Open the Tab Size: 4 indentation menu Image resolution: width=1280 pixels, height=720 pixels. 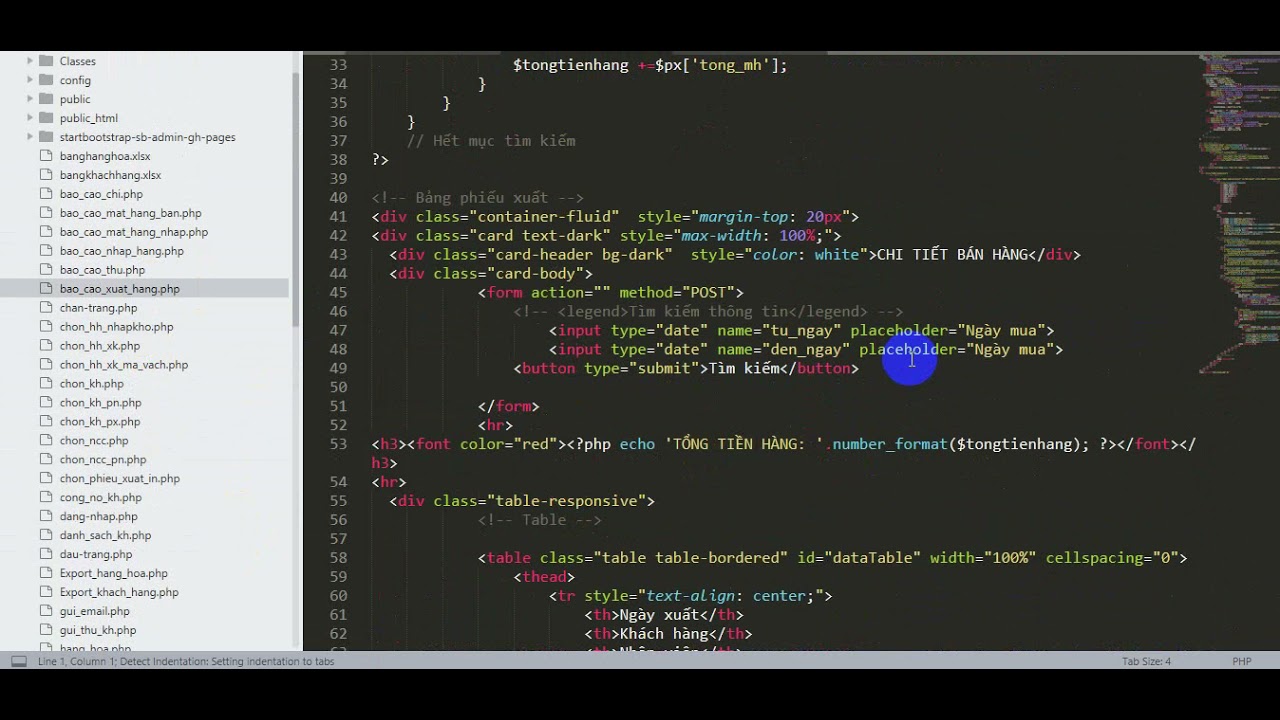click(1146, 662)
